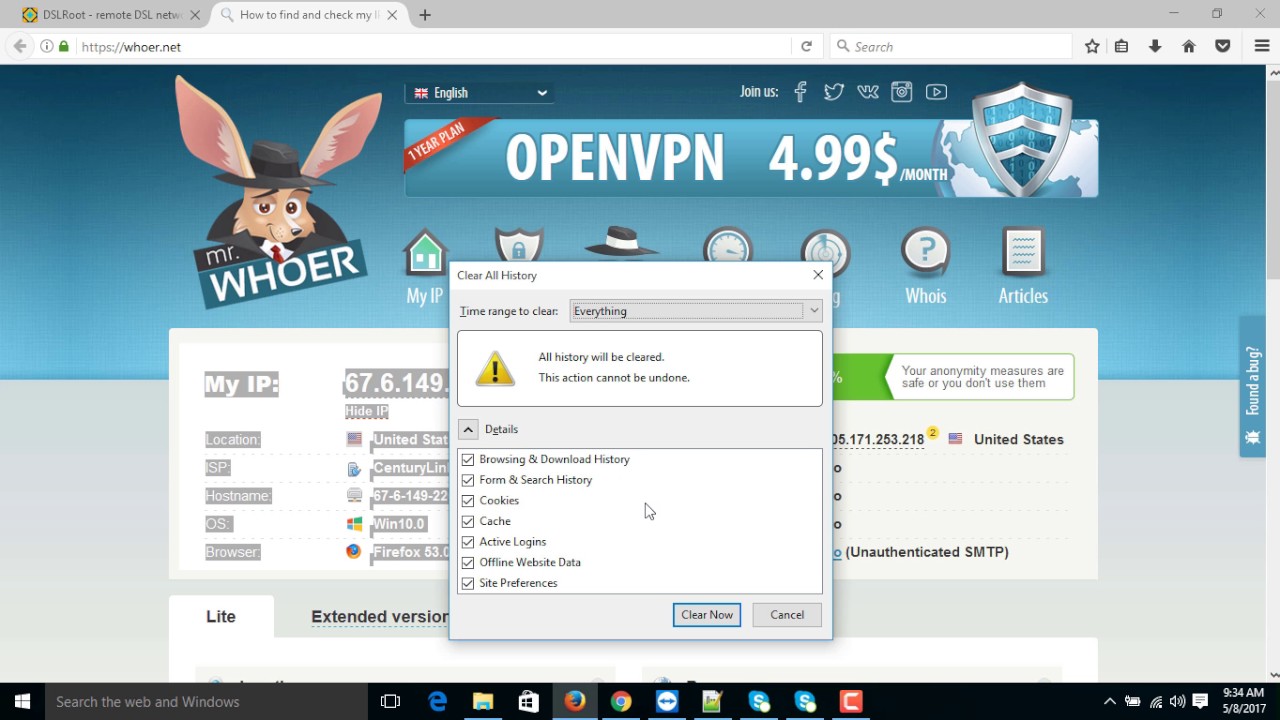The height and width of the screenshot is (720, 1280).
Task: Open Windows Store from taskbar
Action: 529,702
